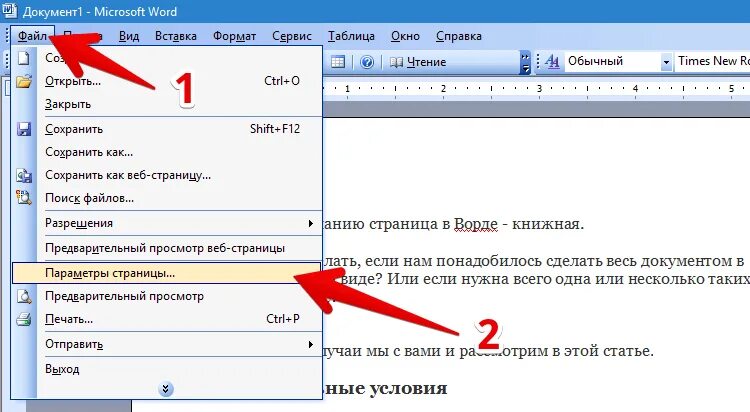Click the print preview magnifier icon
The width and height of the screenshot is (750, 412).
24,296
